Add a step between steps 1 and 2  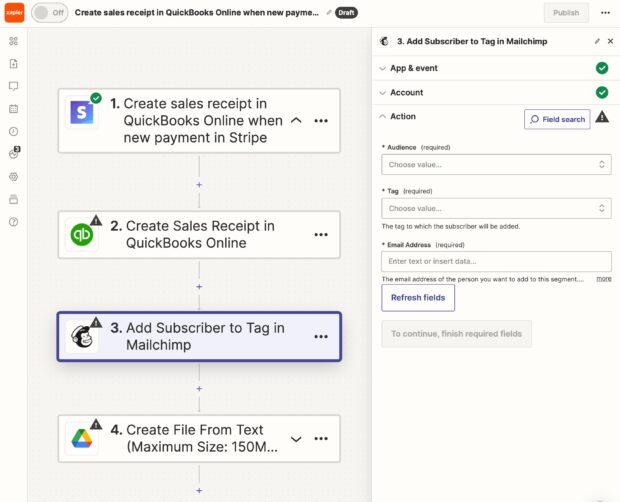tap(199, 185)
